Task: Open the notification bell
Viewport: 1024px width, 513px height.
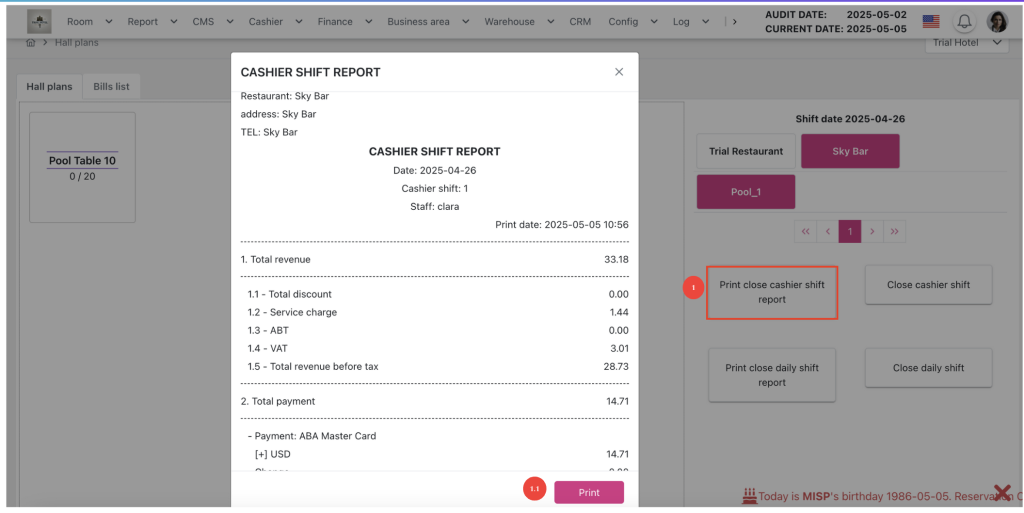Action: (x=965, y=21)
